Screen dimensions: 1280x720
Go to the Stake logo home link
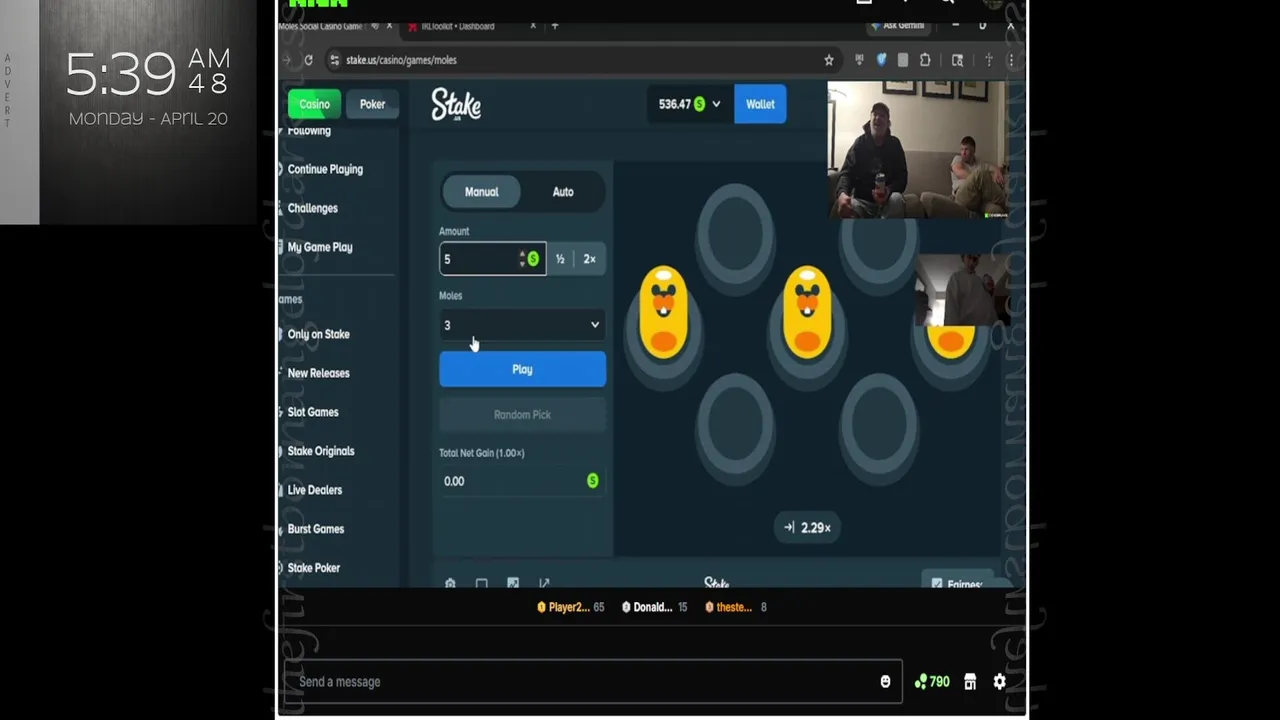pyautogui.click(x=456, y=104)
